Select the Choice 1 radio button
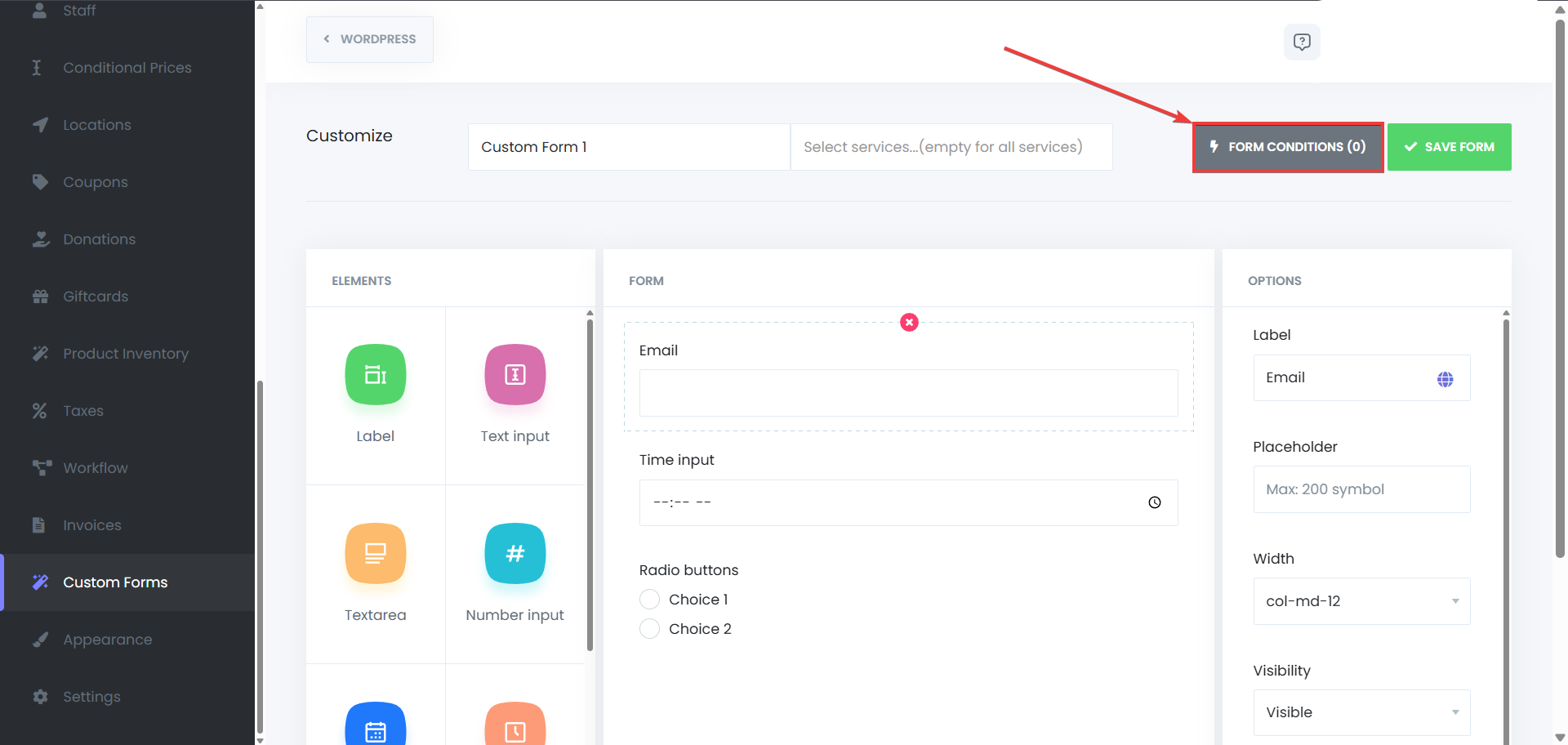The image size is (1568, 745). (x=649, y=600)
